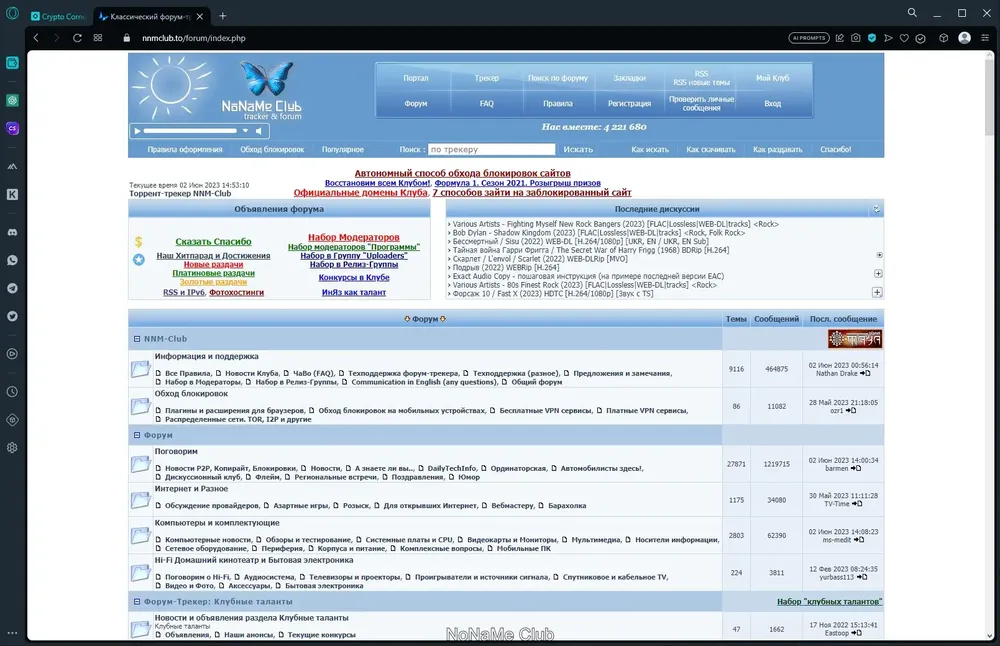
Task: Open the K sidebar icon
Action: (x=12, y=195)
